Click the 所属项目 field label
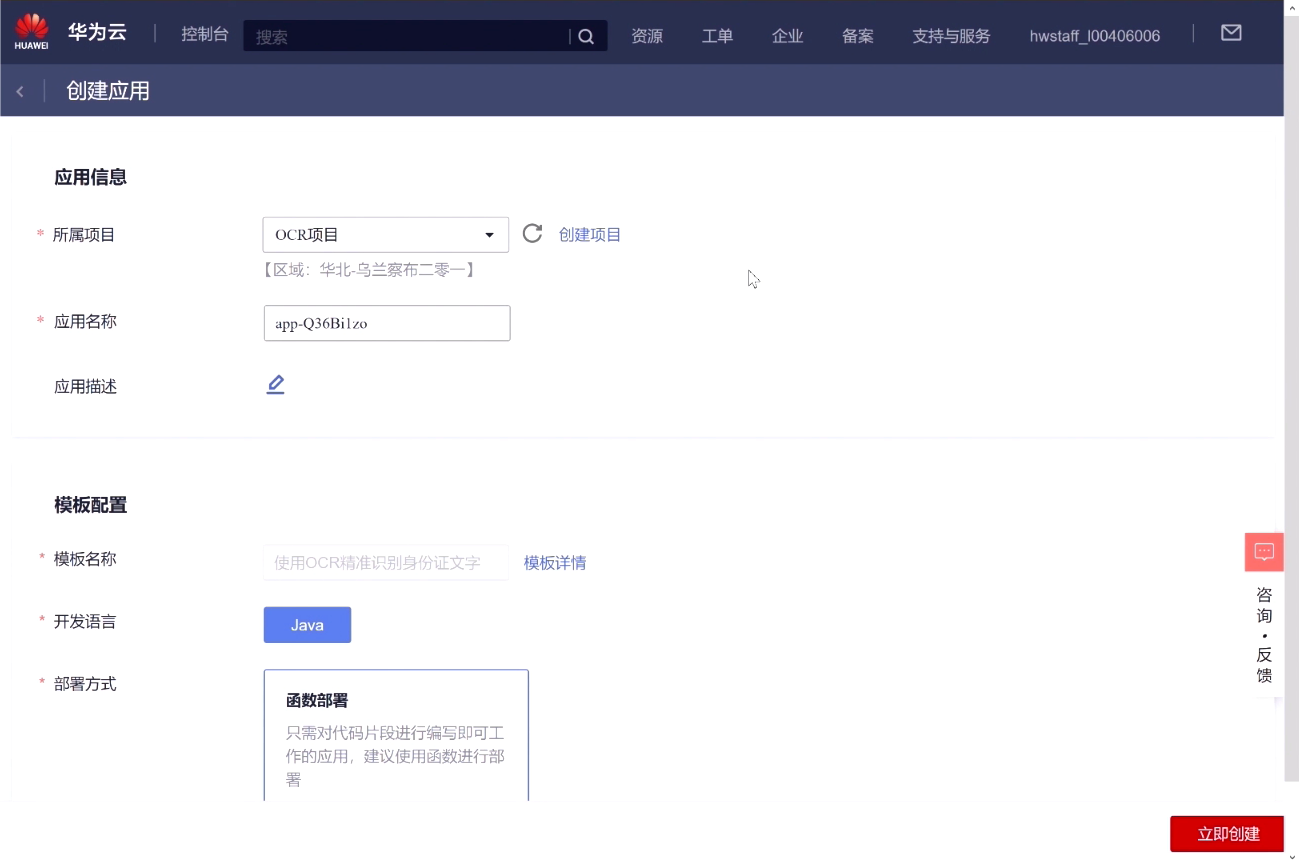Screen dimensions: 1299x861 (x=84, y=235)
